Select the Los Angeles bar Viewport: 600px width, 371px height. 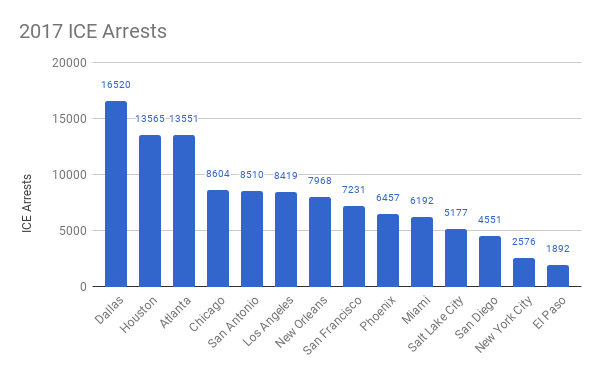pyautogui.click(x=286, y=239)
